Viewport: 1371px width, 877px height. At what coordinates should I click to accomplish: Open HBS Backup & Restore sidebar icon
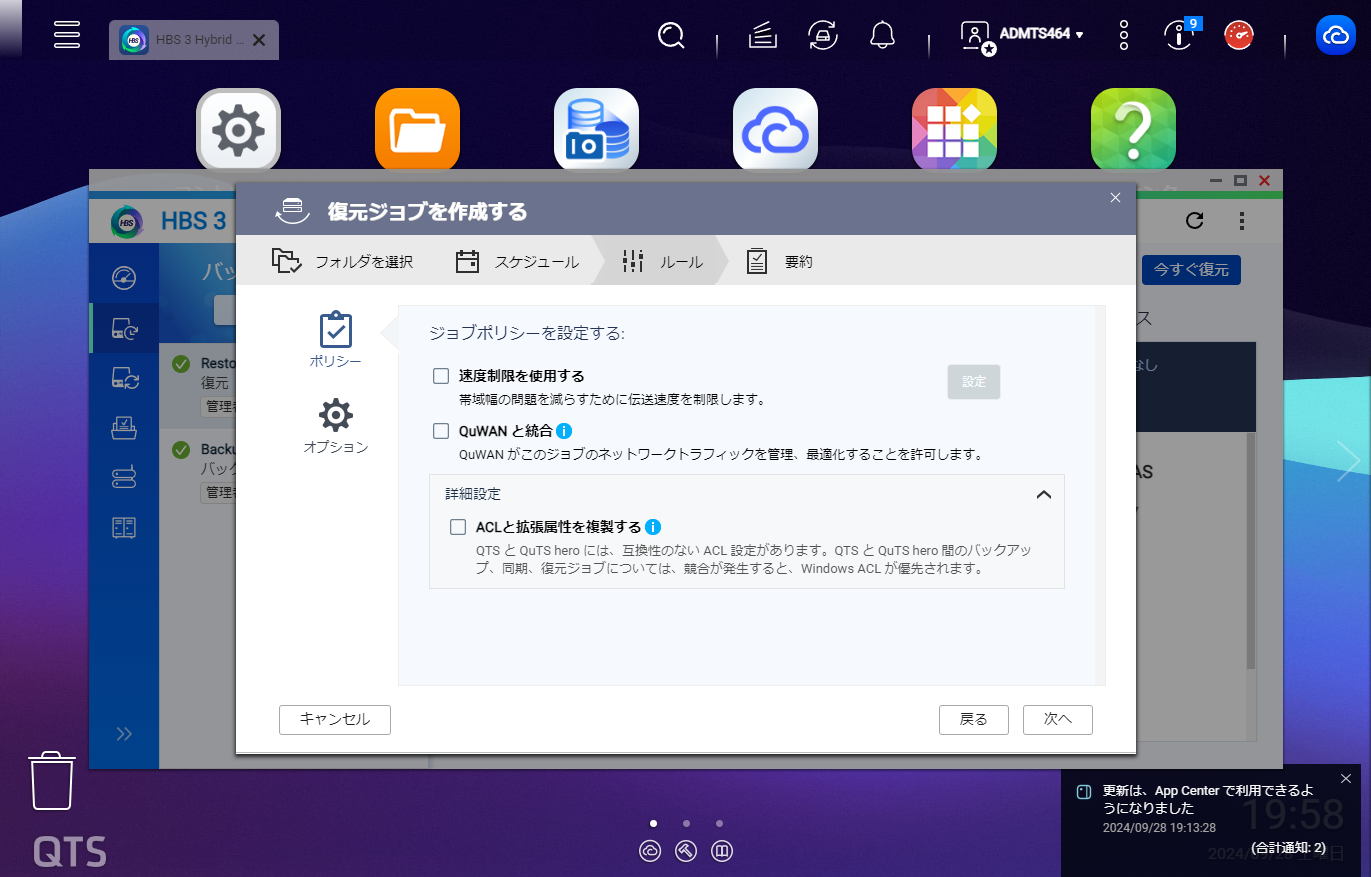coord(124,328)
